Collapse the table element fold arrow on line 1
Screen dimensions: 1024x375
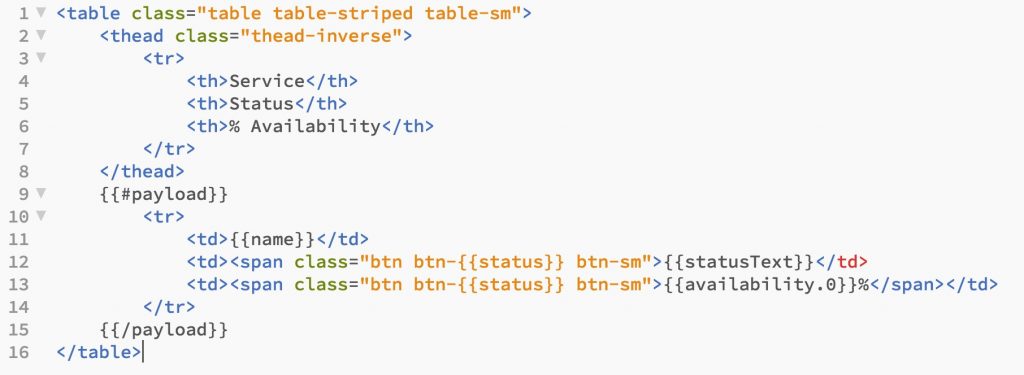coord(41,12)
